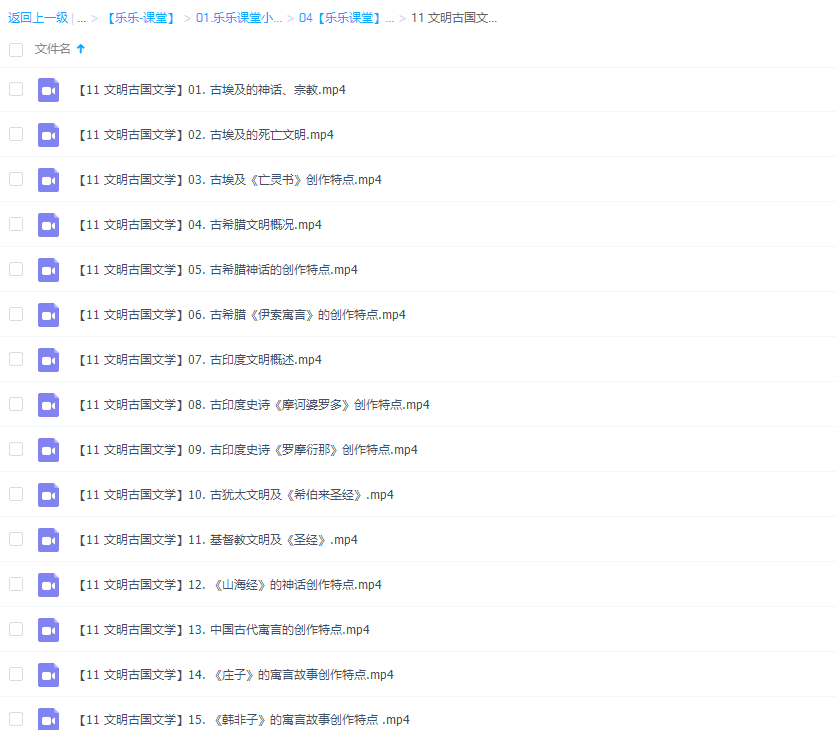Image resolution: width=836 pixels, height=730 pixels.
Task: Click the video icon beside 12. 《山海经》的神话创作特点
Action: pos(48,584)
